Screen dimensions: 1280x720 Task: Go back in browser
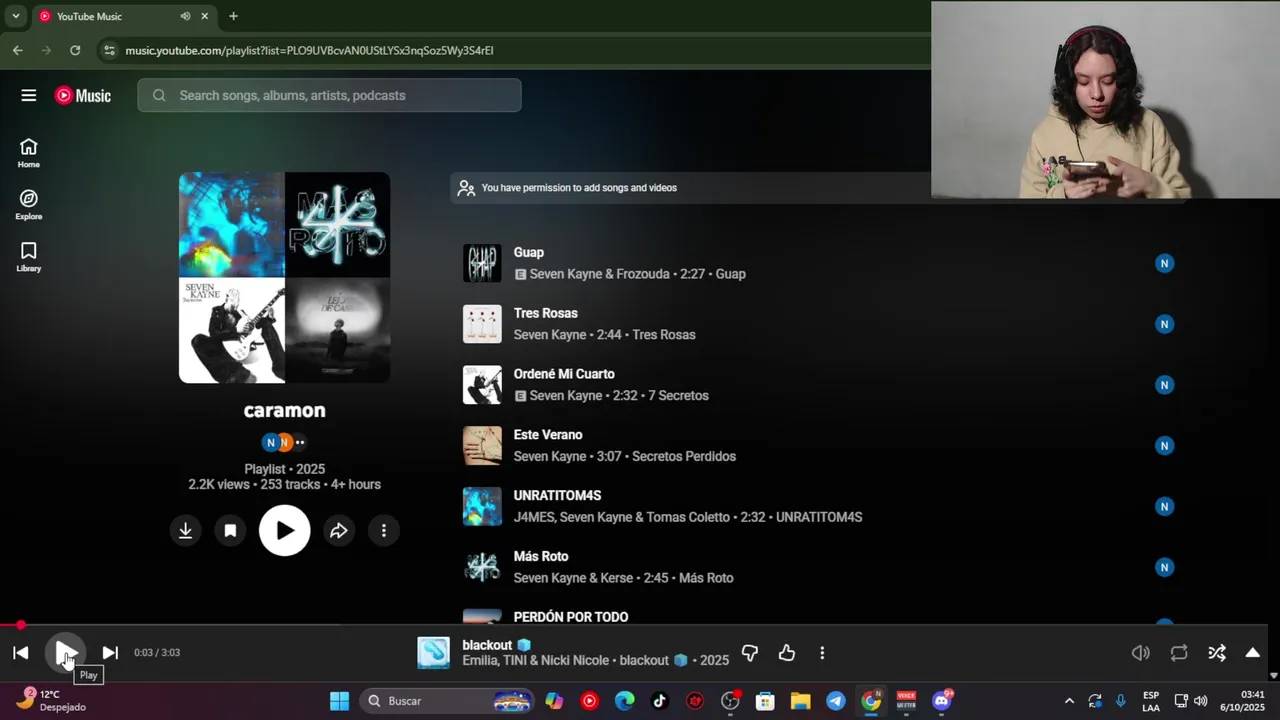point(17,50)
